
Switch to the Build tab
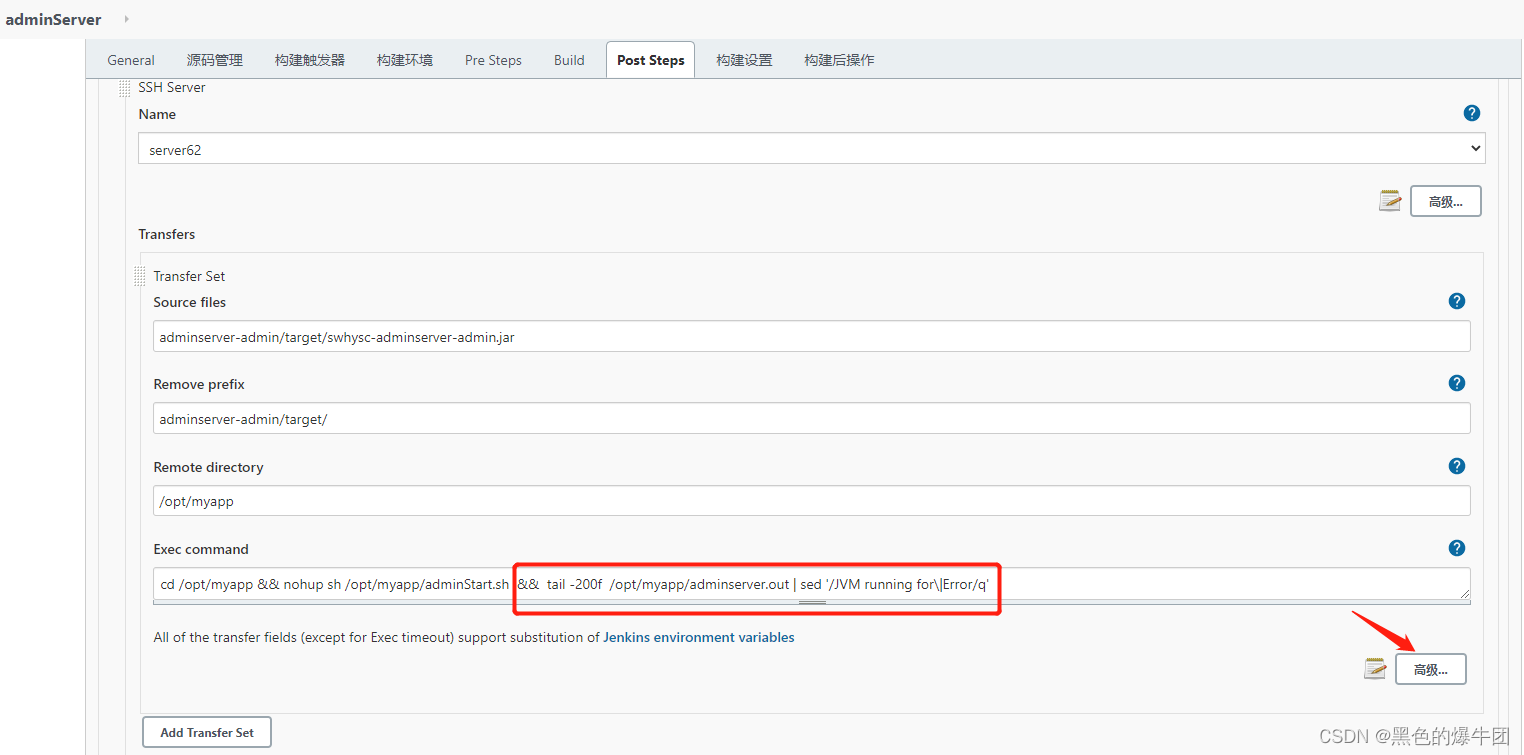[569, 60]
